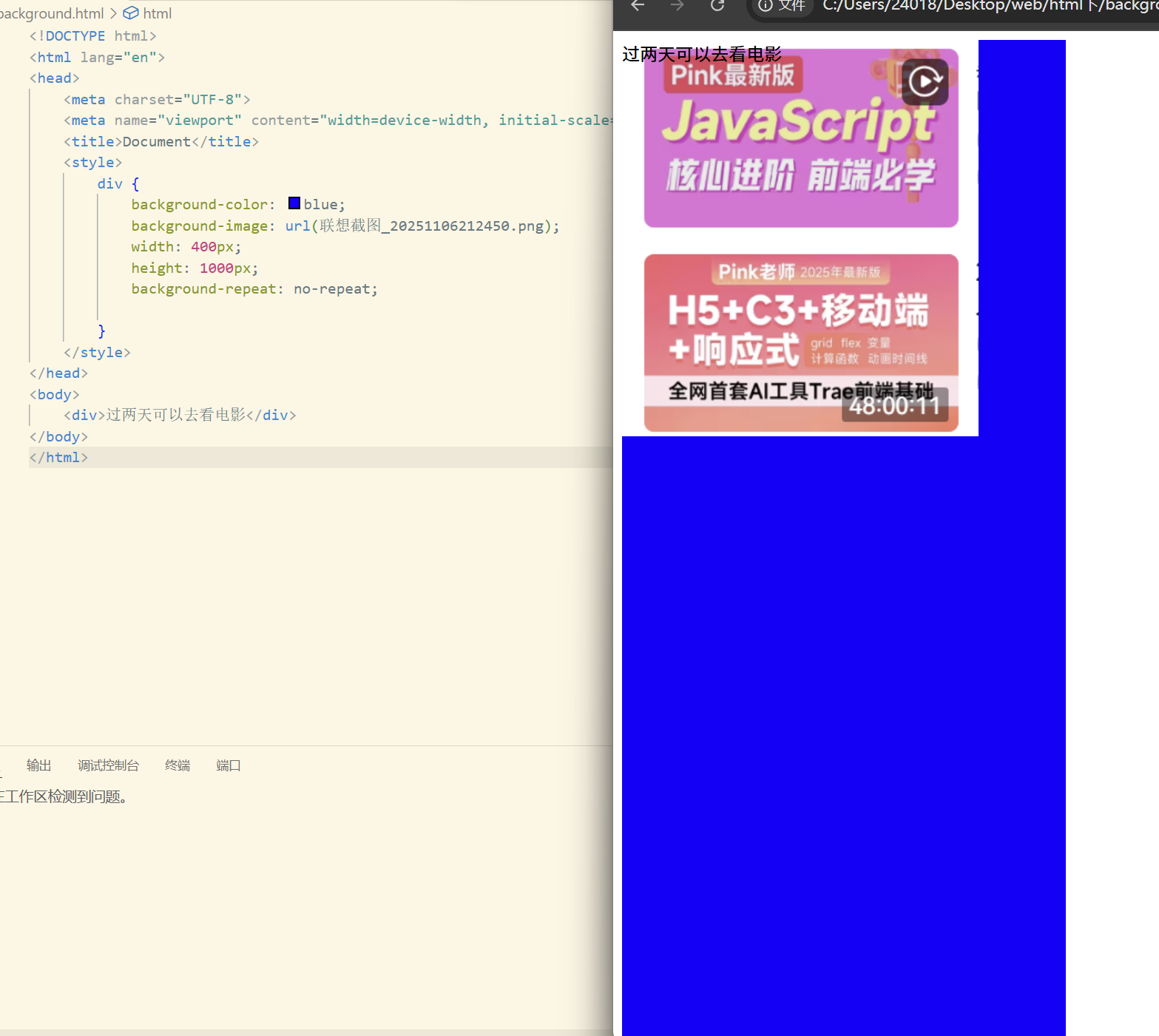The height and width of the screenshot is (1036, 1159).
Task: Place cursor on the DOCTYPE html line
Action: tap(93, 35)
